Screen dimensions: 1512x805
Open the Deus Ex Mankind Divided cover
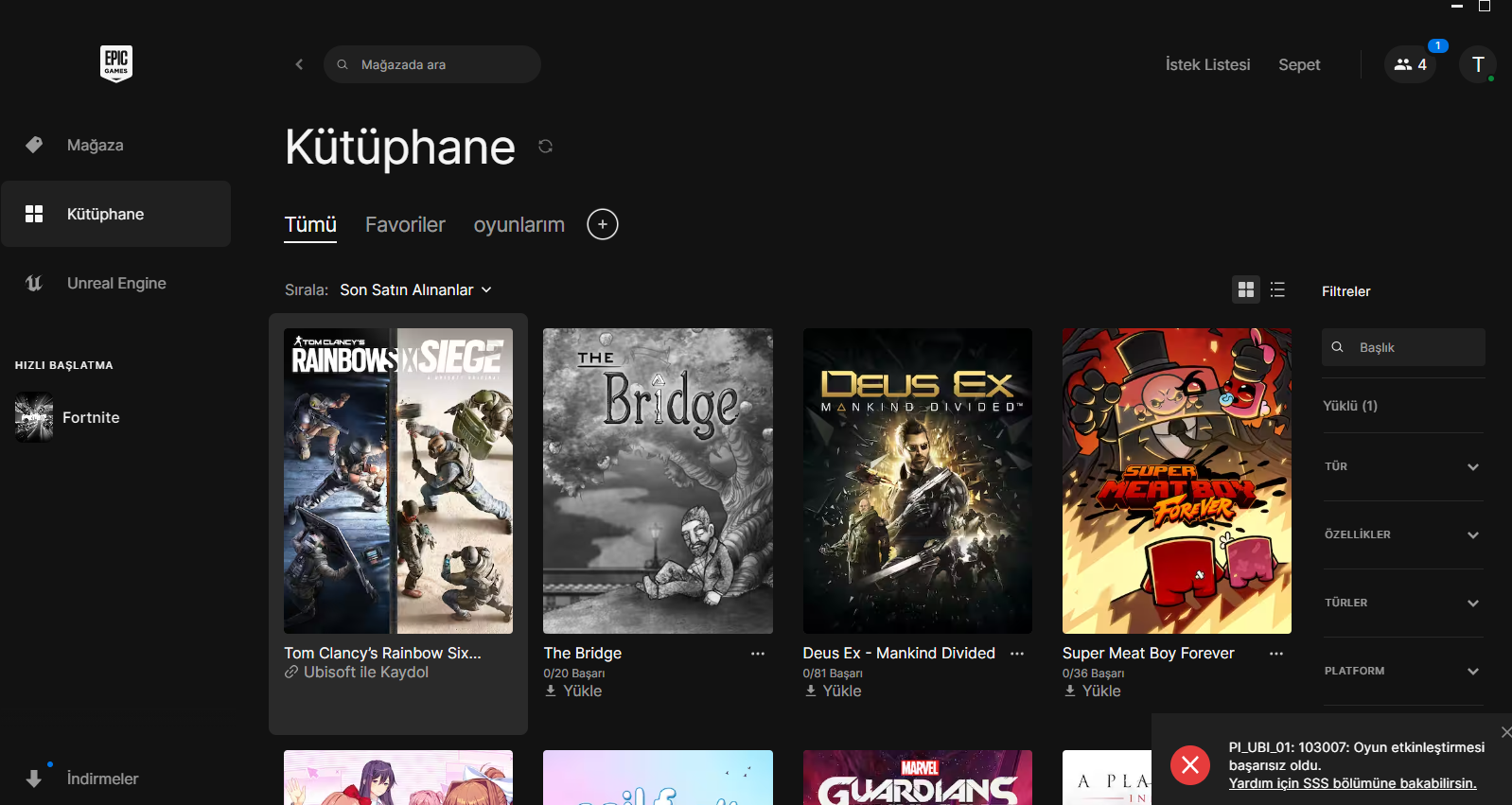point(918,481)
